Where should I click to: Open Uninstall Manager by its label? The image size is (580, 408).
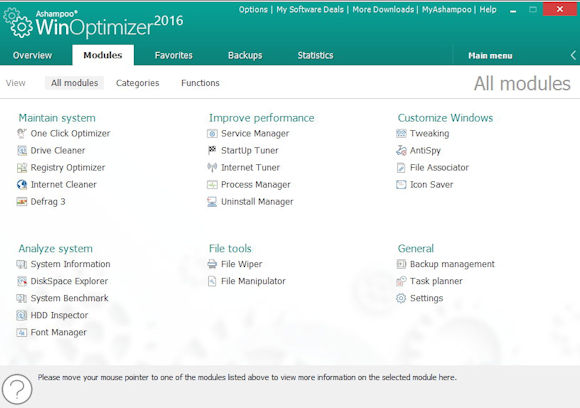coord(257,202)
